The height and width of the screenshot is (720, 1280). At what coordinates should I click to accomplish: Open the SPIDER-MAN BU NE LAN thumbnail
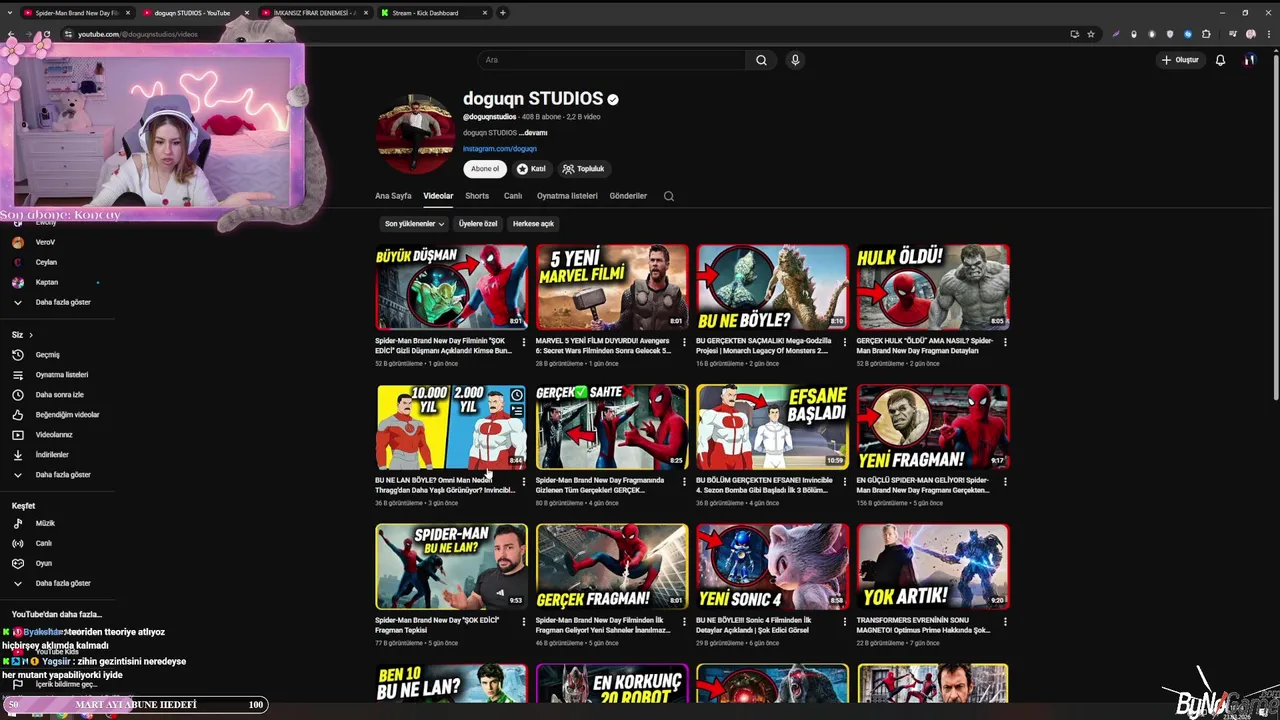pos(451,566)
